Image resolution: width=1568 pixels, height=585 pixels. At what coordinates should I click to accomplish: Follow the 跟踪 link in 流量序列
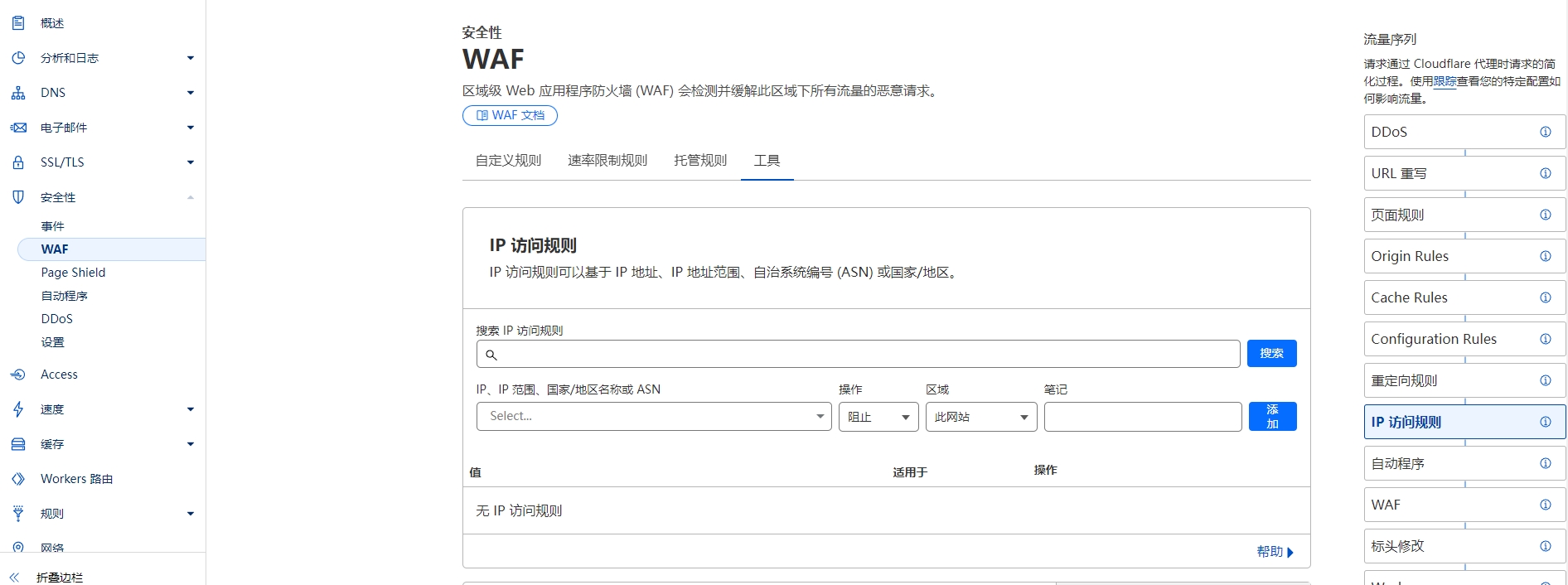tap(1445, 81)
